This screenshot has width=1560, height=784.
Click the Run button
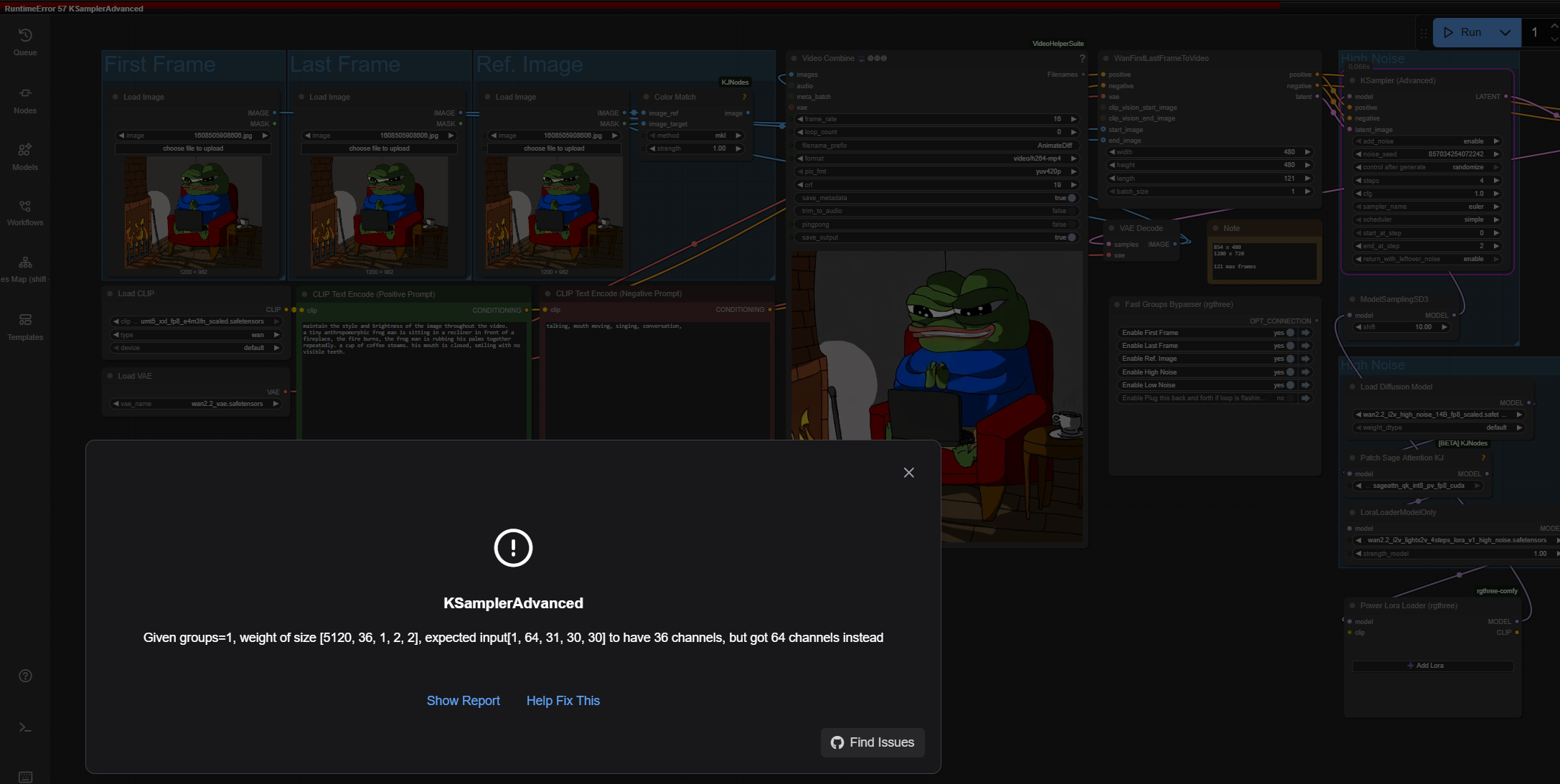pyautogui.click(x=1463, y=32)
